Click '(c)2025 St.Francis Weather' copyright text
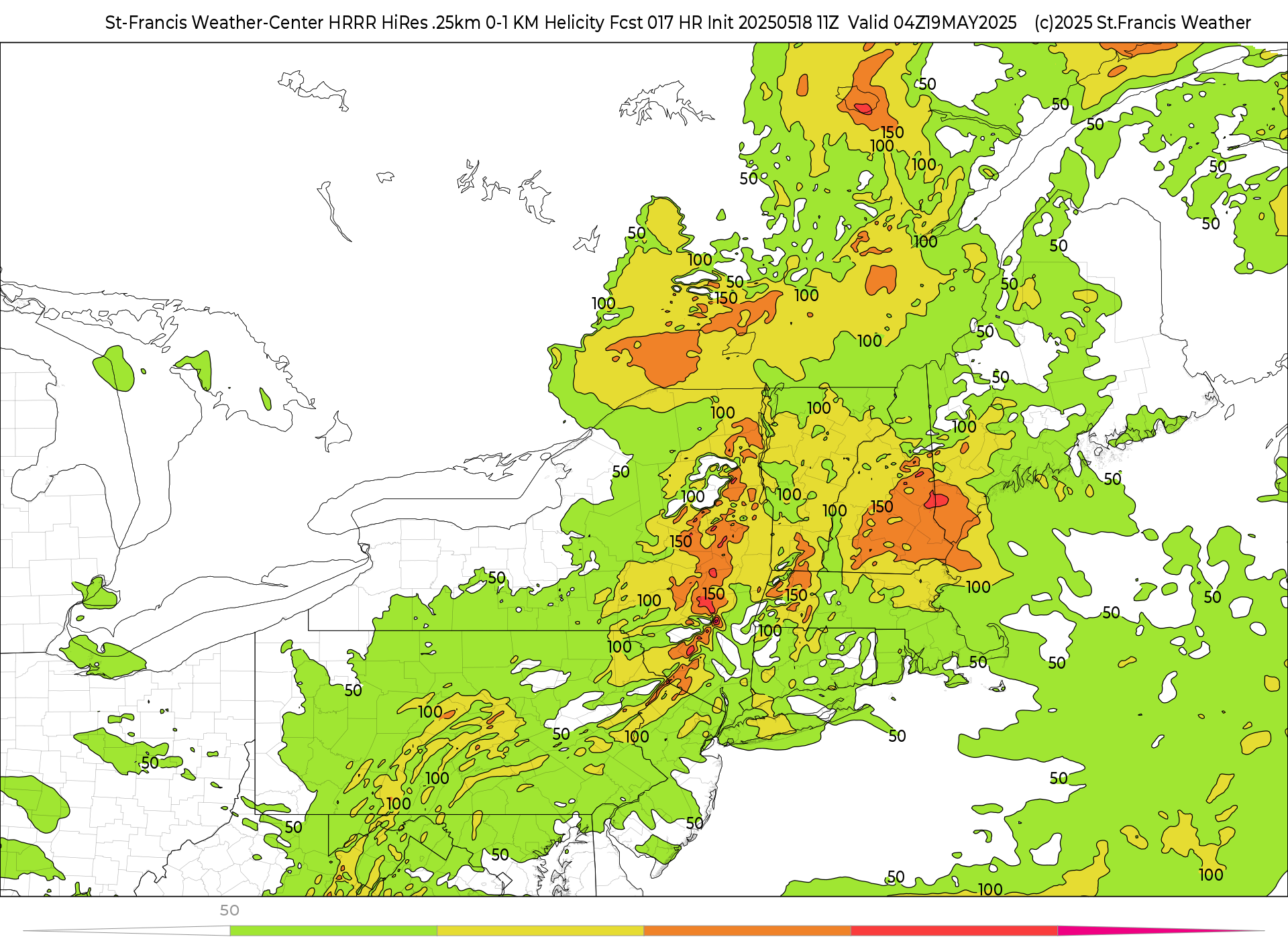 [1142, 23]
